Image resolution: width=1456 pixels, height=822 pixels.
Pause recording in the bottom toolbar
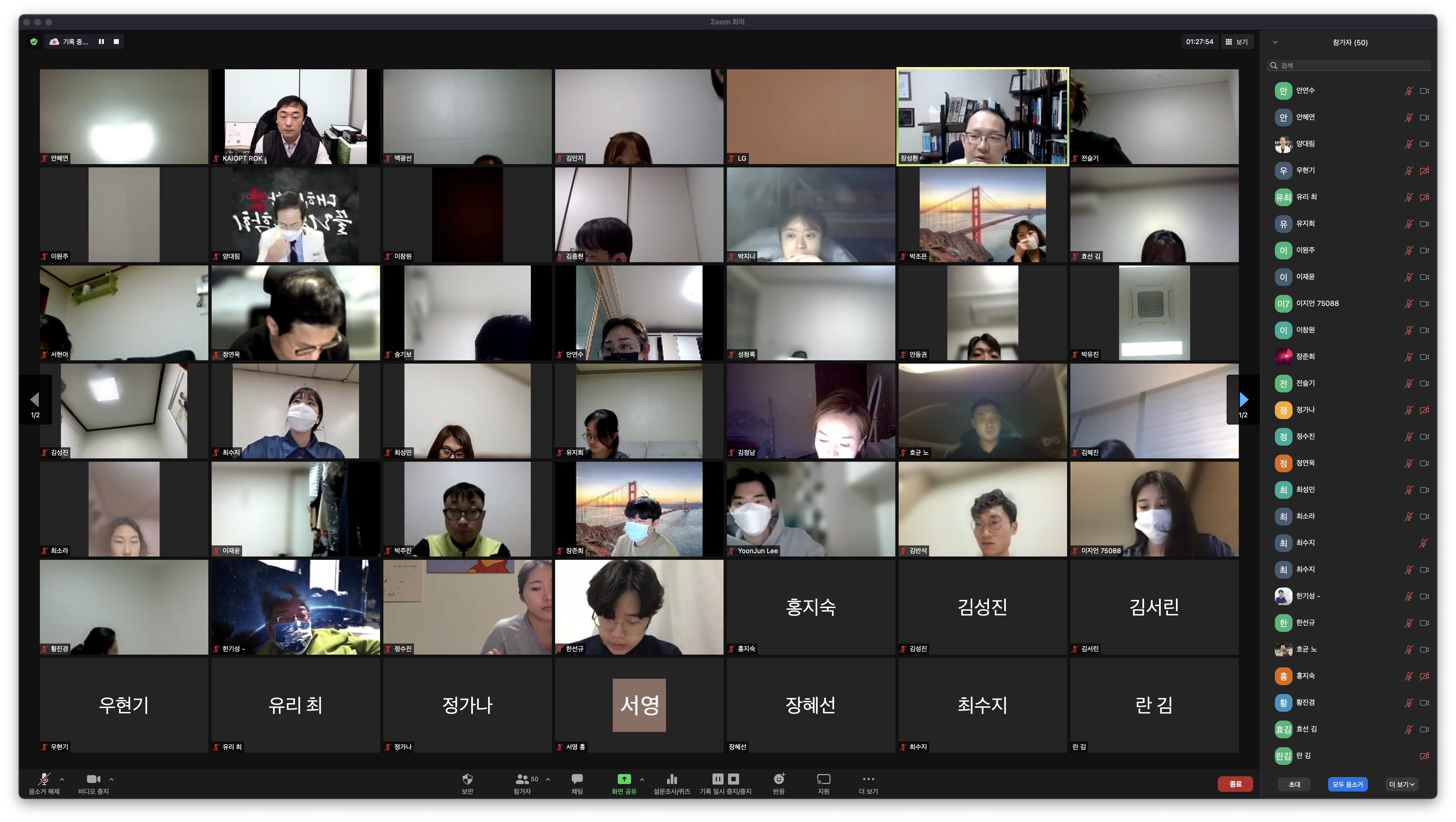[718, 778]
